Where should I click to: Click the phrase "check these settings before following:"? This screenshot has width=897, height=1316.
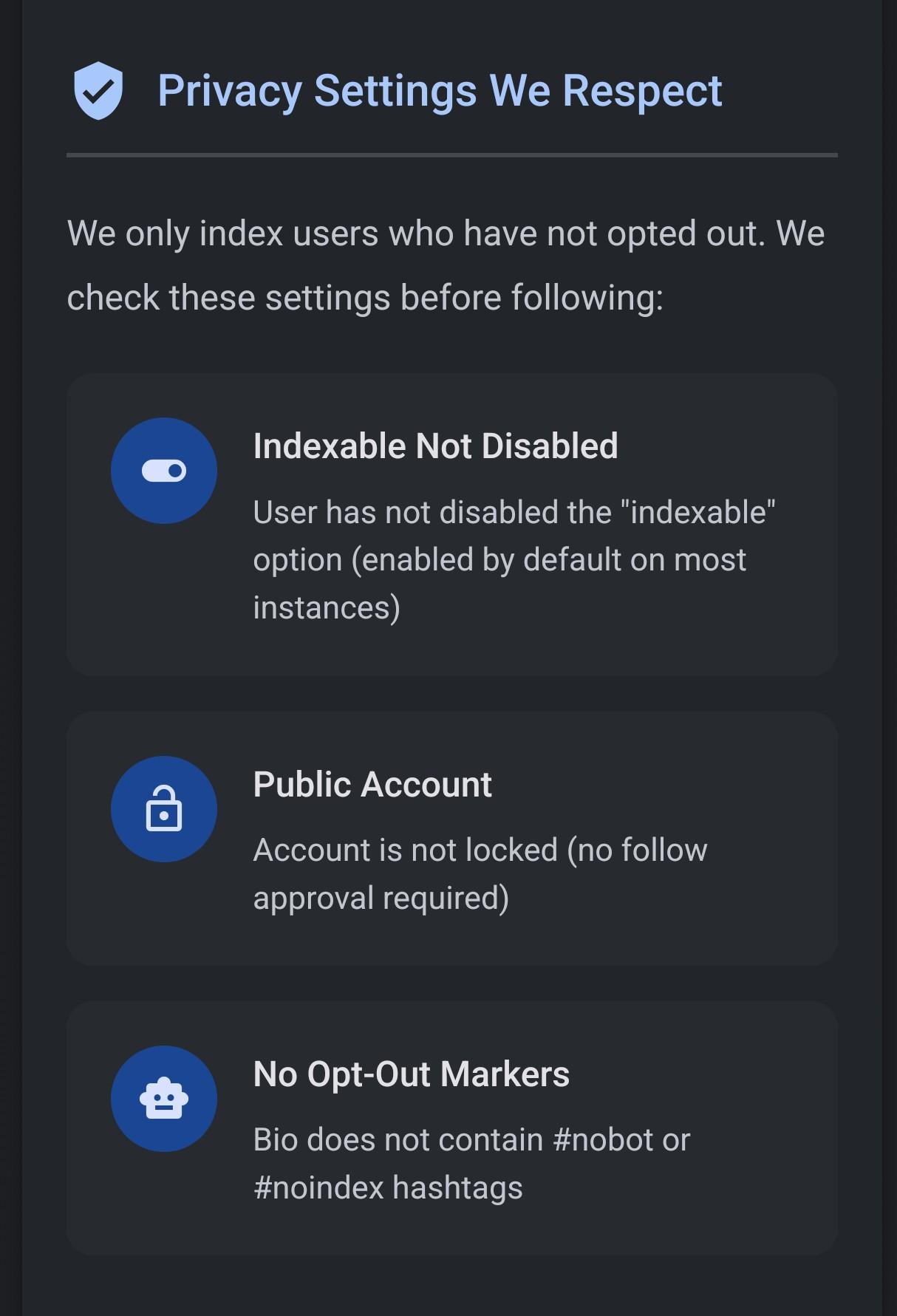coord(365,298)
